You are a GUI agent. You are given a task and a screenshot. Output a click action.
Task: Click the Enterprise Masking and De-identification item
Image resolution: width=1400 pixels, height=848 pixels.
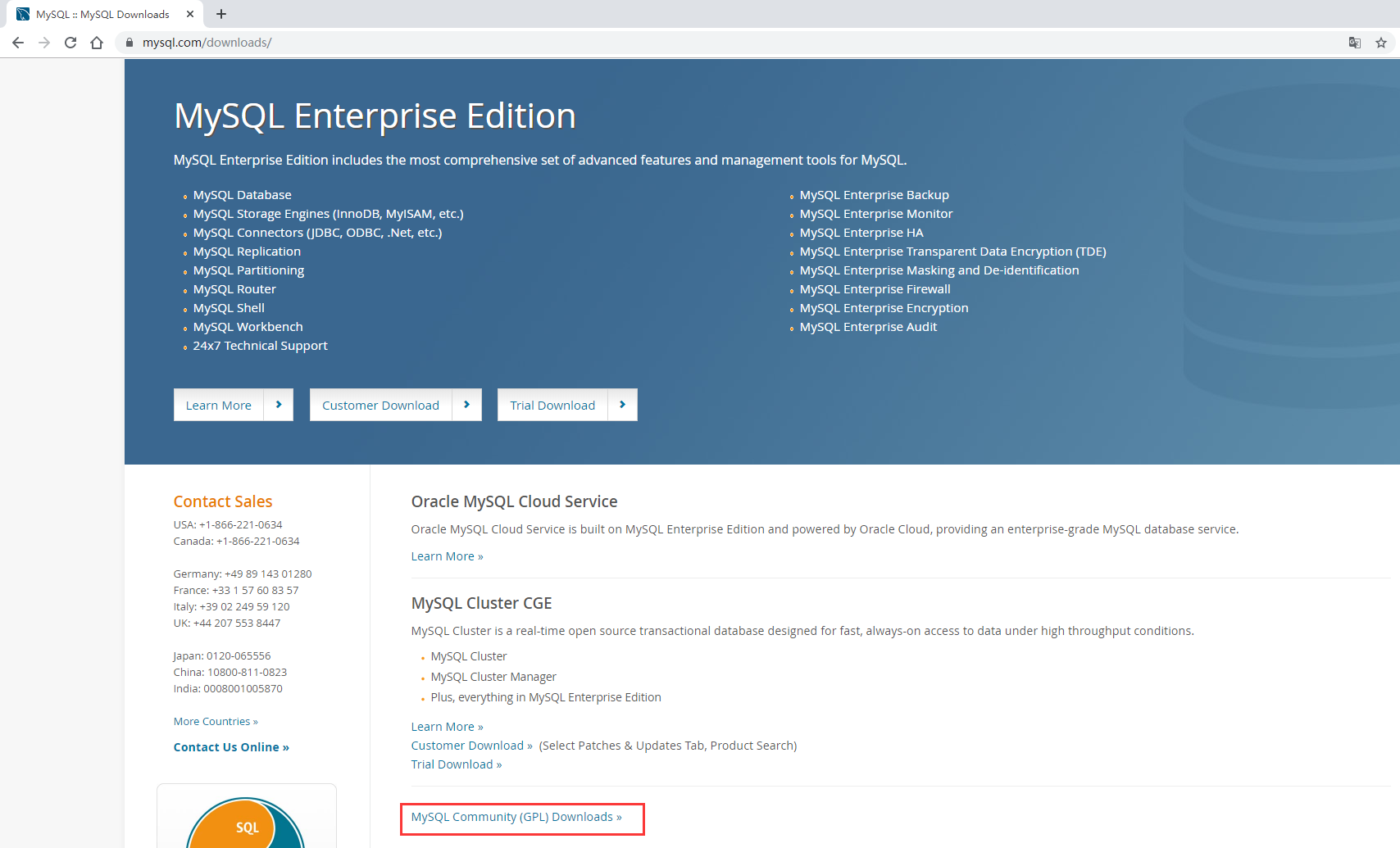pyautogui.click(x=939, y=270)
